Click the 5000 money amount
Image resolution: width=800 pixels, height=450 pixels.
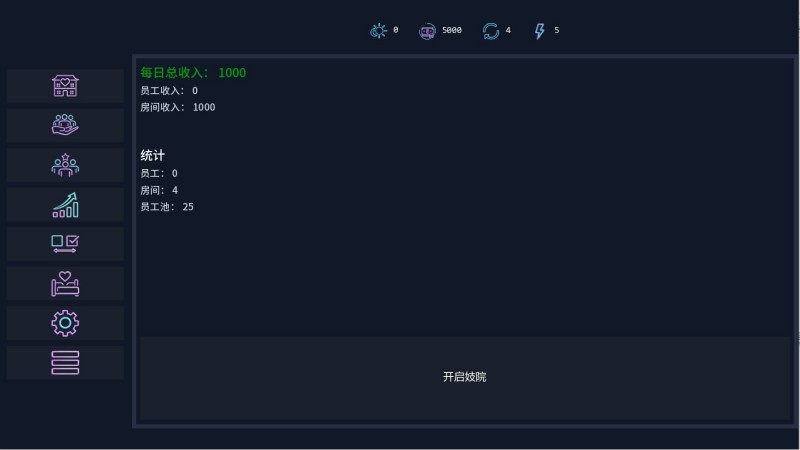tap(452, 31)
